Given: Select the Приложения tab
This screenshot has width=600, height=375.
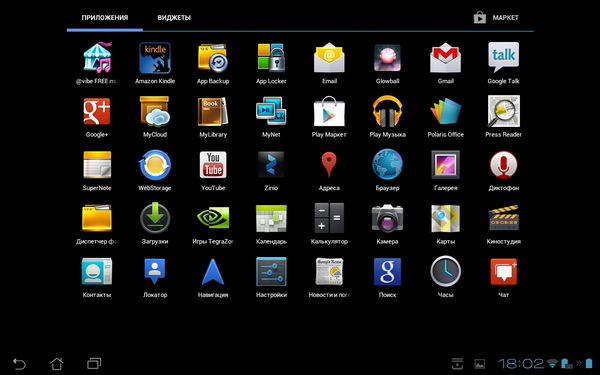Looking at the screenshot, I should [x=105, y=18].
